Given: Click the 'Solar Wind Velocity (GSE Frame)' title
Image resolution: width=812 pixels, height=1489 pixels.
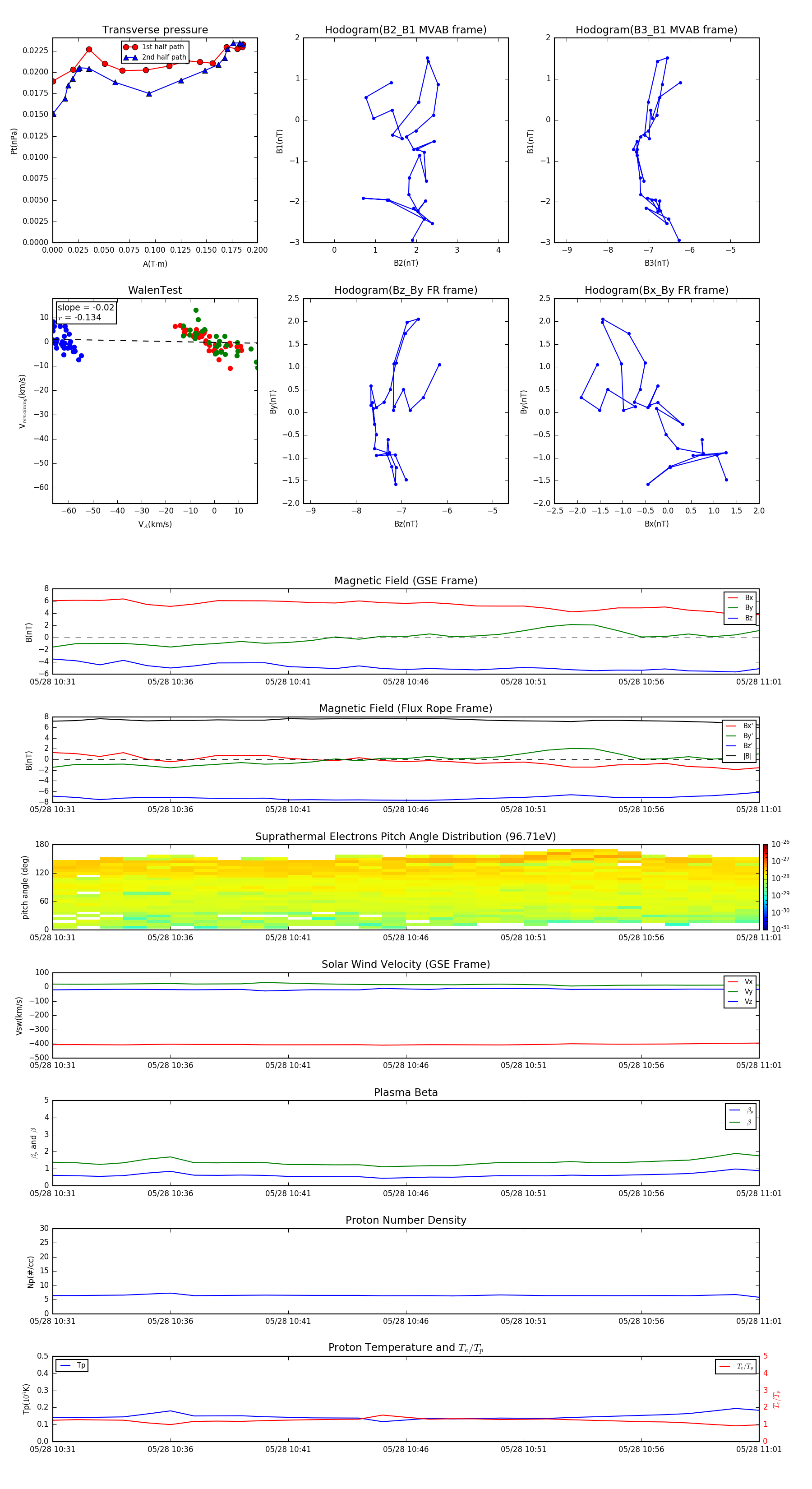Looking at the screenshot, I should pos(406,964).
